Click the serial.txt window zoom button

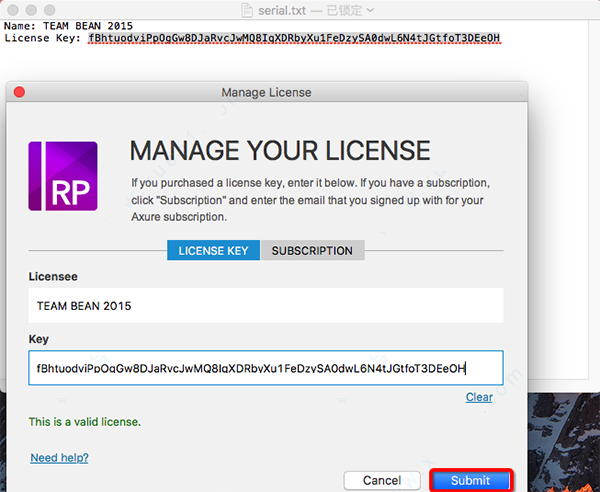(x=49, y=10)
